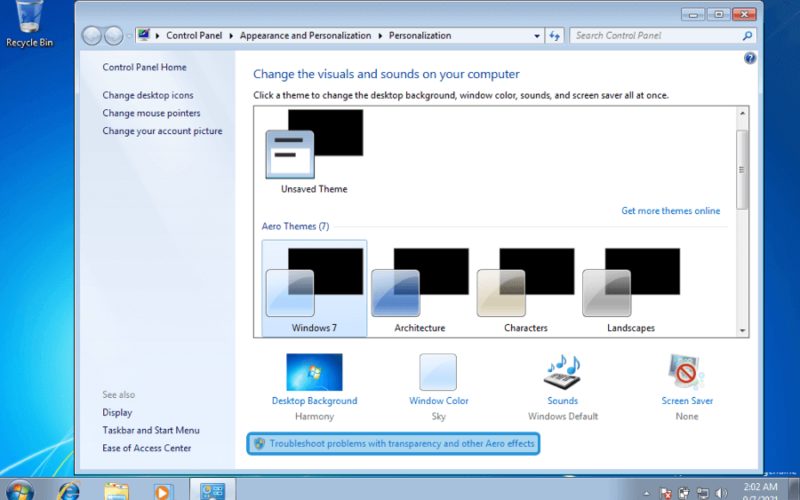The width and height of the screenshot is (800, 500).
Task: Open Windows Explorer folder on taskbar
Action: click(x=116, y=491)
